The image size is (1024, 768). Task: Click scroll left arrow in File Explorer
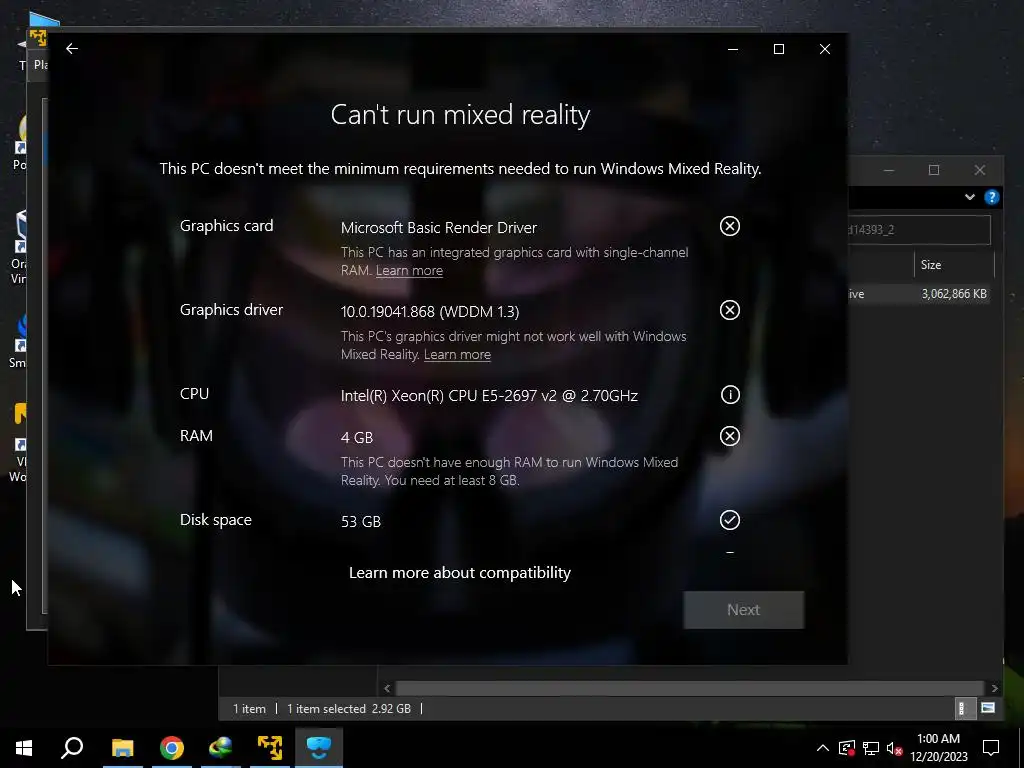tap(387, 688)
